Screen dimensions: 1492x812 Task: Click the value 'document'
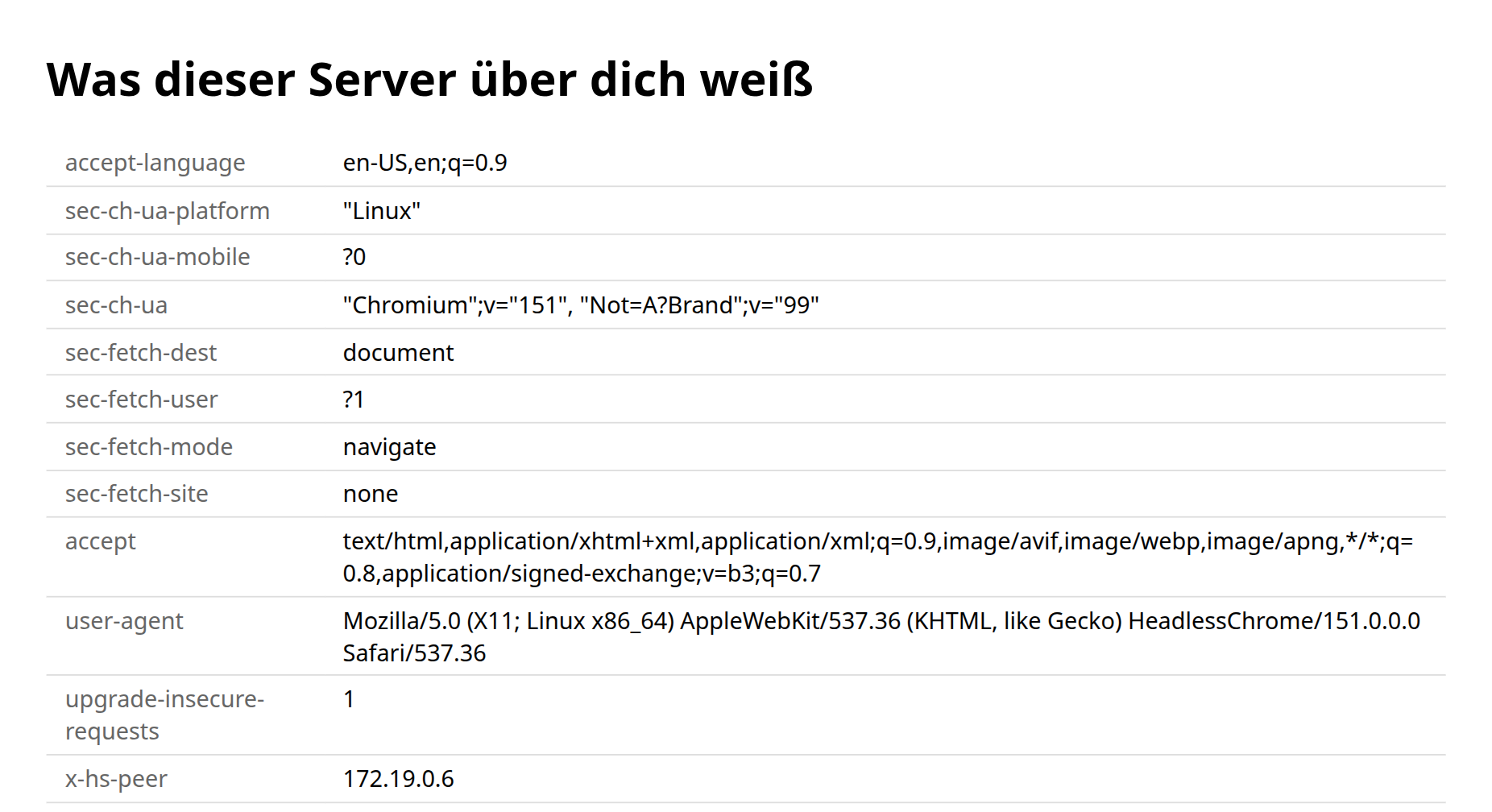coord(398,353)
